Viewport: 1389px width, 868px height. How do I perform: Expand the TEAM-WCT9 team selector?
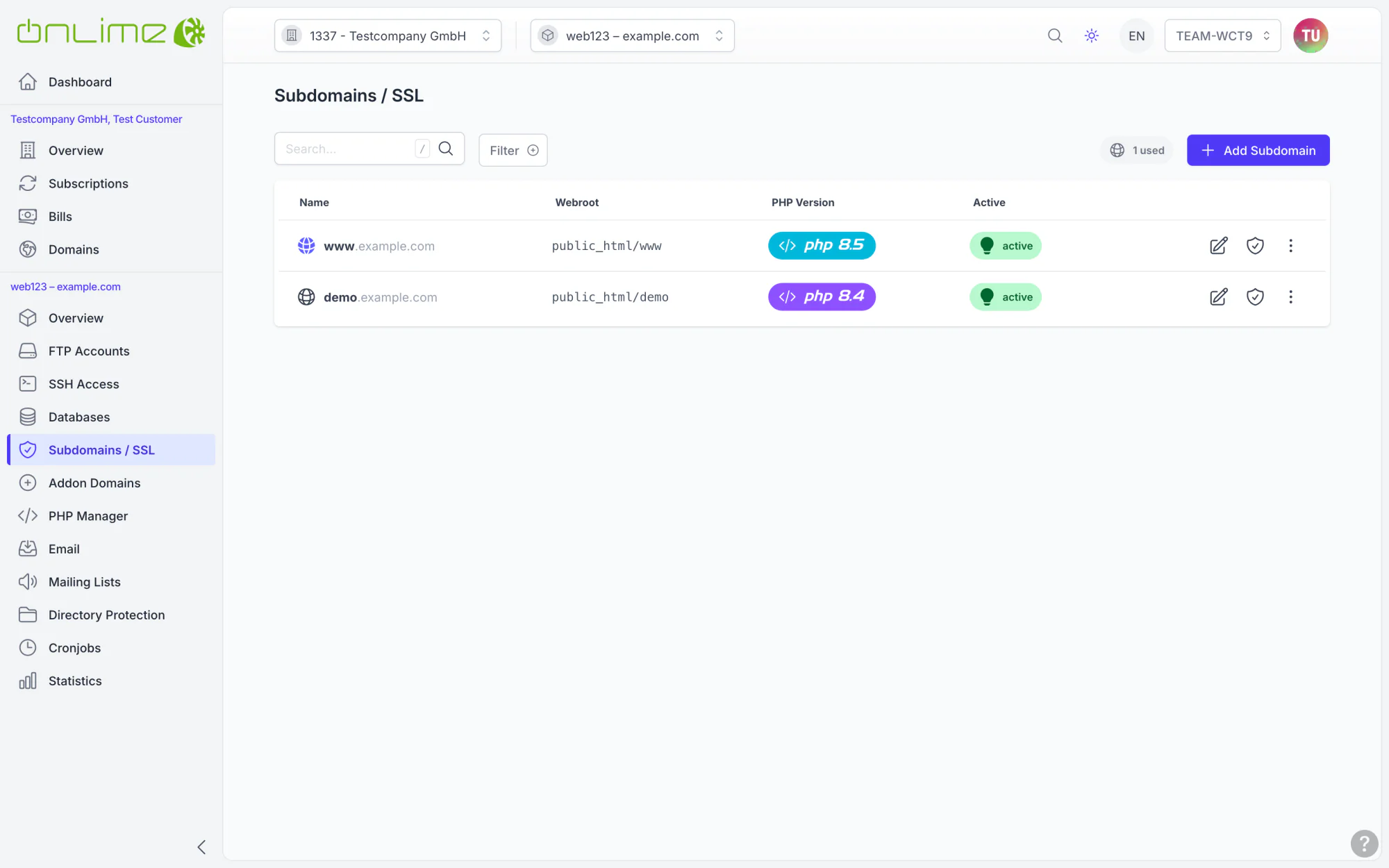click(x=1222, y=35)
